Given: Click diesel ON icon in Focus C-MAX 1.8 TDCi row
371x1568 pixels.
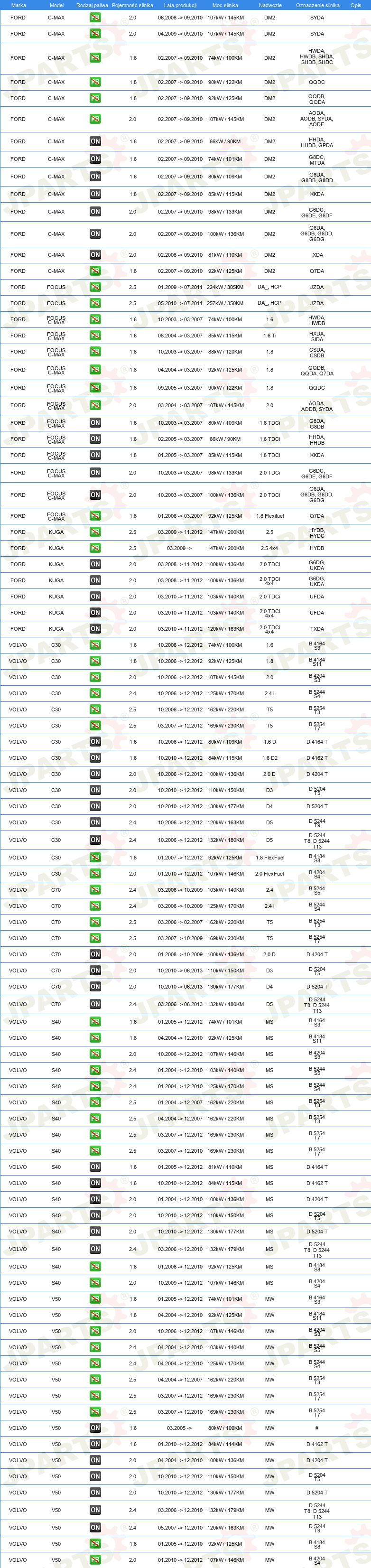Looking at the screenshot, I should tap(95, 455).
